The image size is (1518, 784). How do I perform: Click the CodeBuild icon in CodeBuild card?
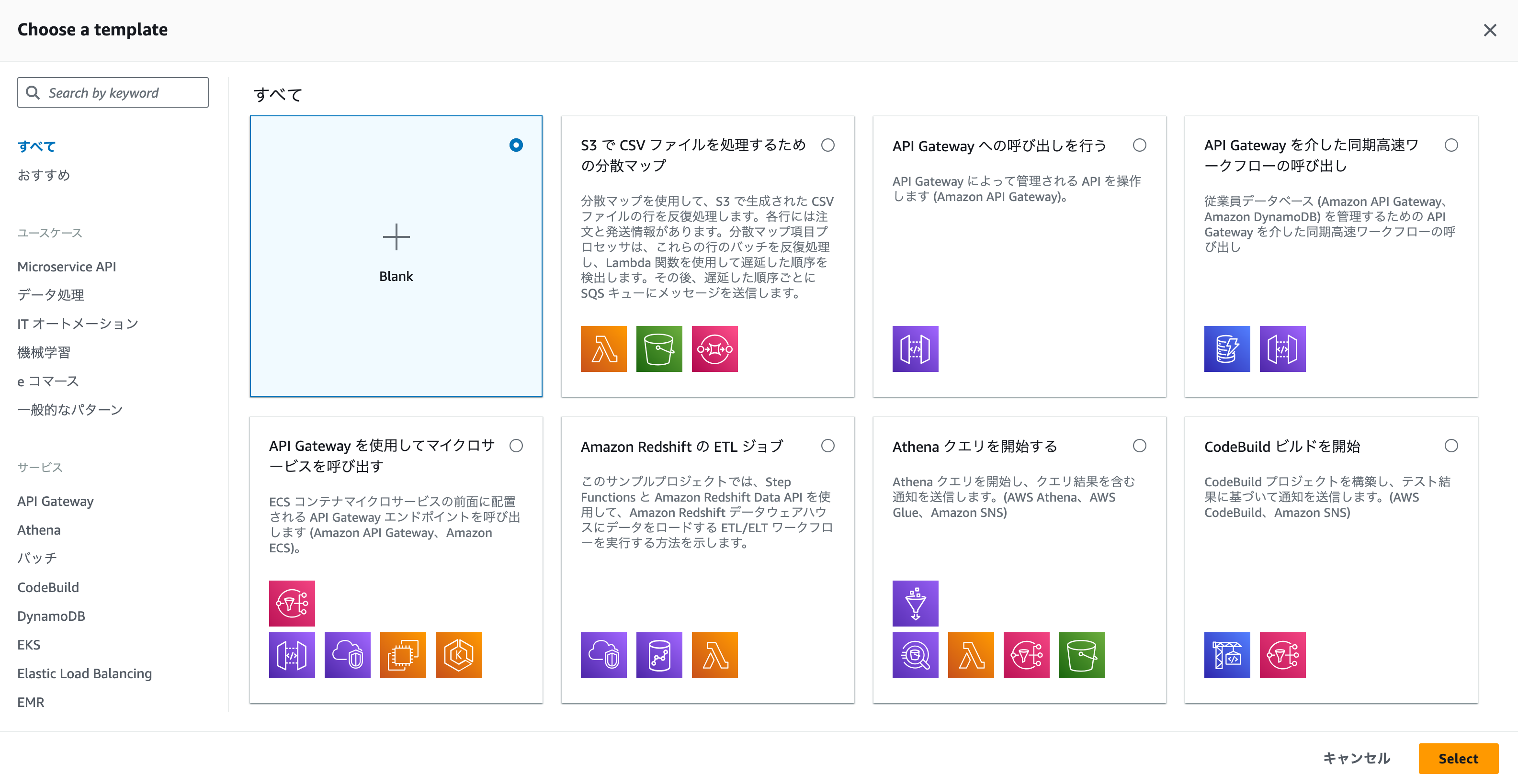1227,655
